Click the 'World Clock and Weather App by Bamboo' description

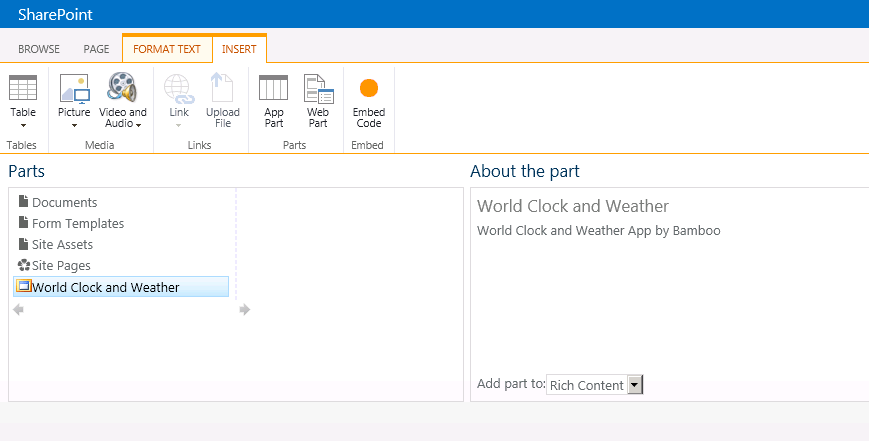pyautogui.click(x=599, y=230)
